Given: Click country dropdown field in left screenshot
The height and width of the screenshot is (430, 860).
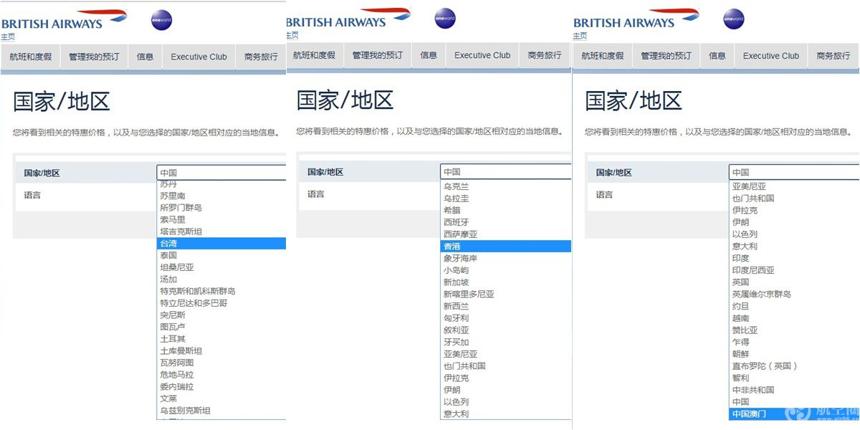Looking at the screenshot, I should tap(222, 173).
